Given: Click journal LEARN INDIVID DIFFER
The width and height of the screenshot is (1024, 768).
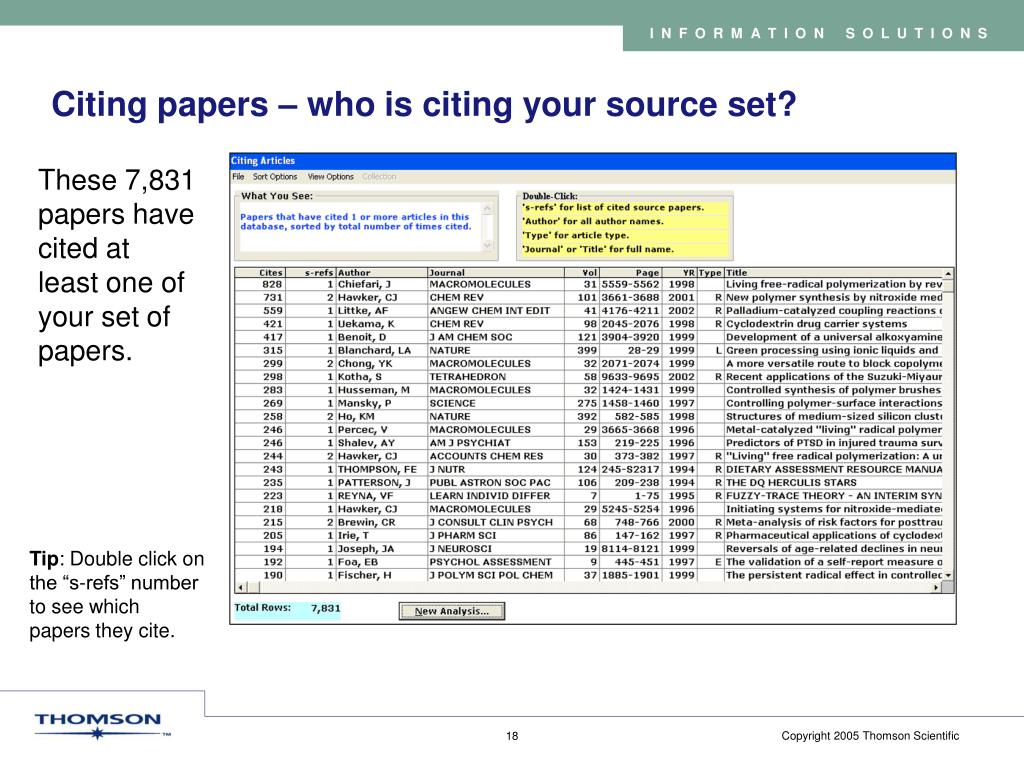Looking at the screenshot, I should 490,496.
